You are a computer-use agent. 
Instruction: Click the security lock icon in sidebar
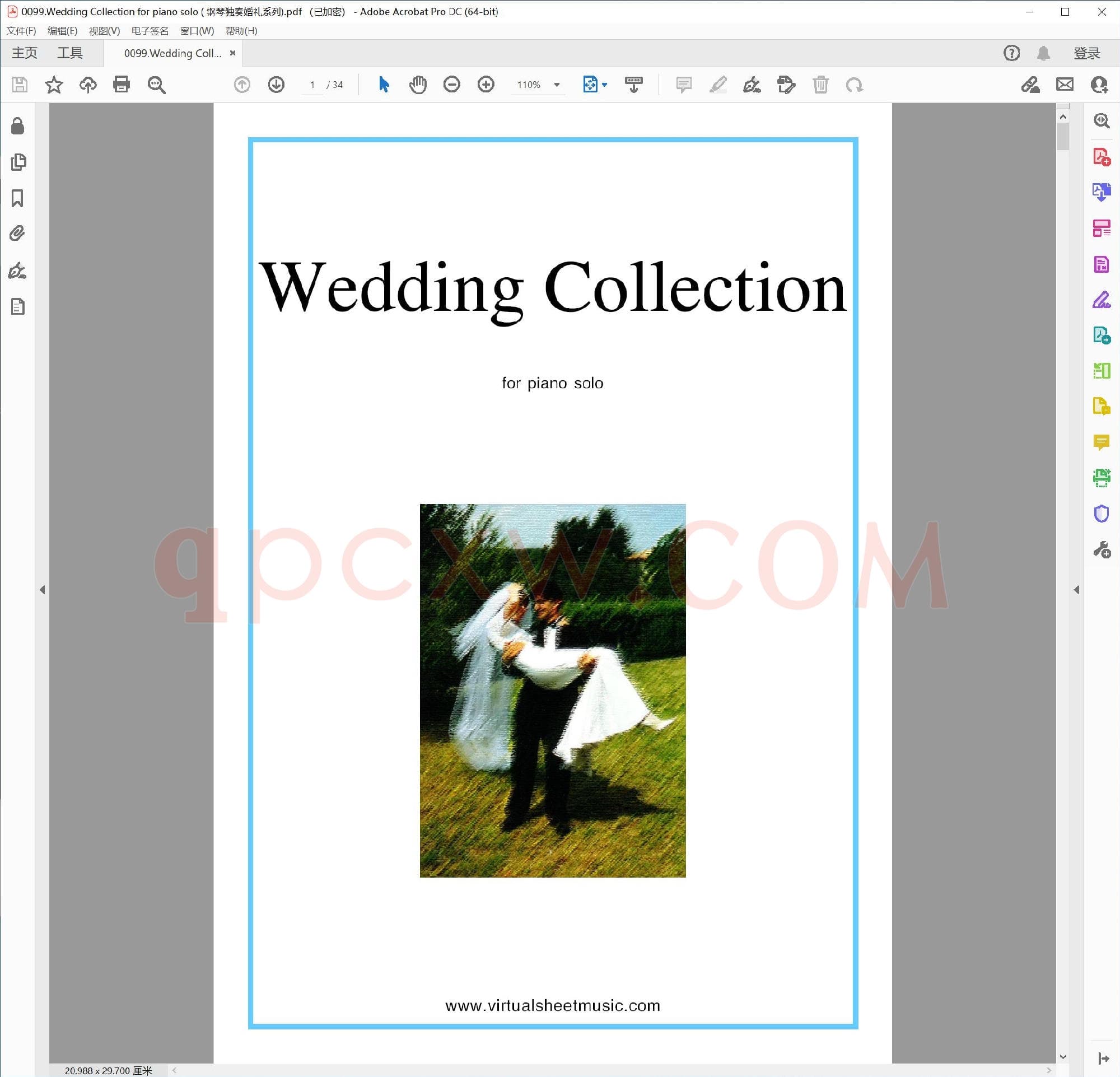tap(18, 126)
